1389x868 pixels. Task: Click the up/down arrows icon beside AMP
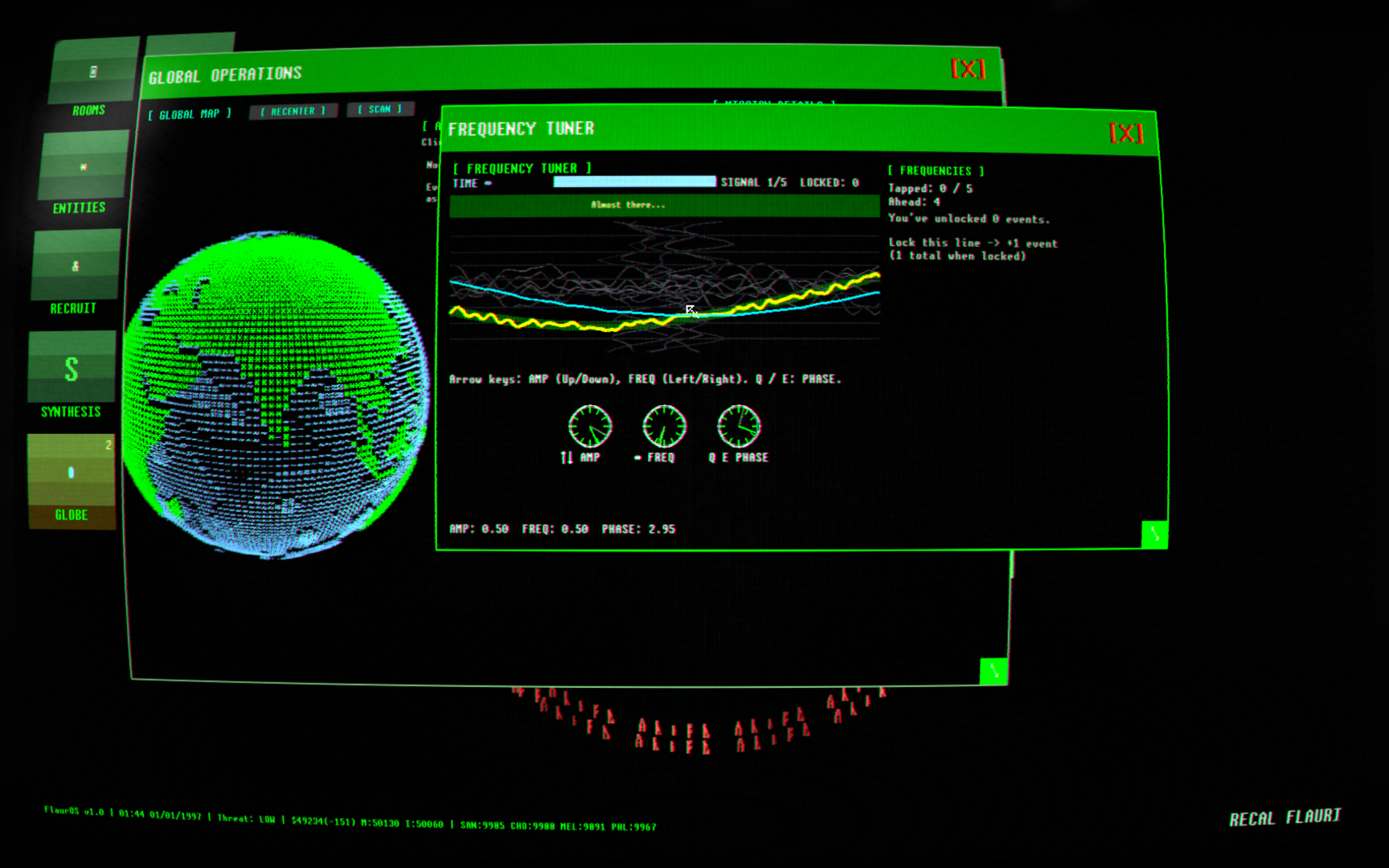tap(567, 457)
